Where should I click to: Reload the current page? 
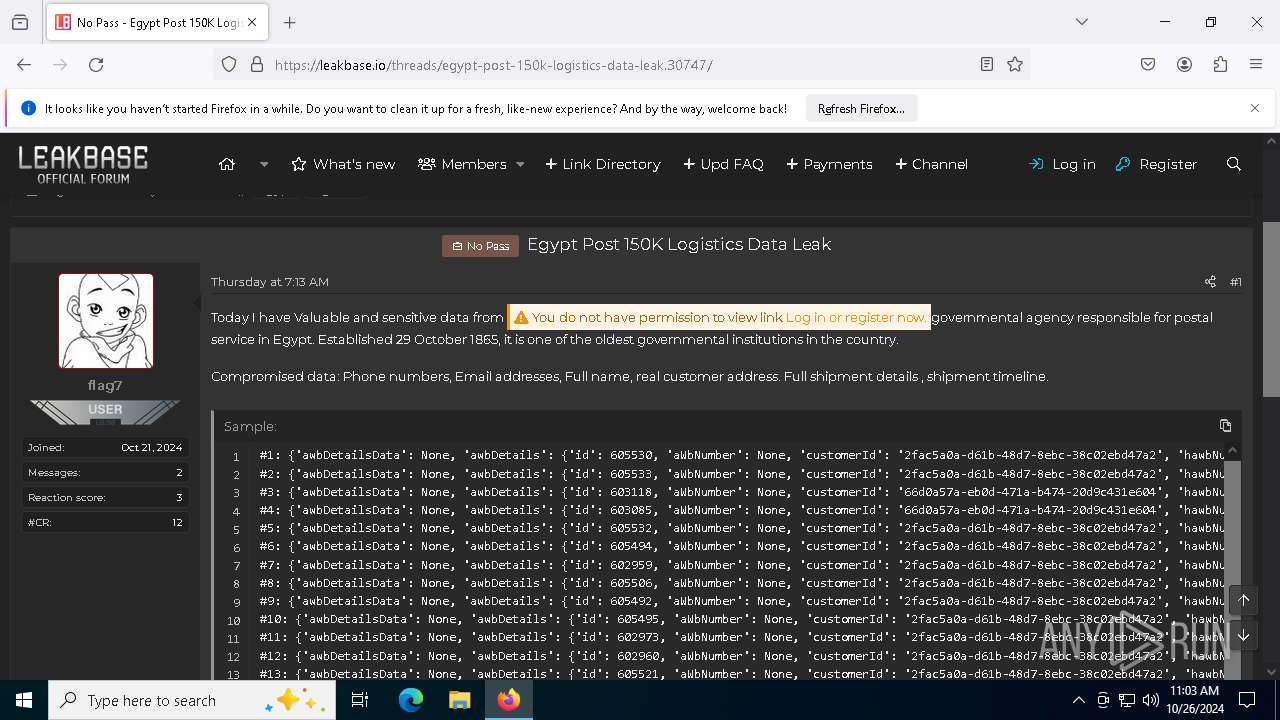coord(96,64)
